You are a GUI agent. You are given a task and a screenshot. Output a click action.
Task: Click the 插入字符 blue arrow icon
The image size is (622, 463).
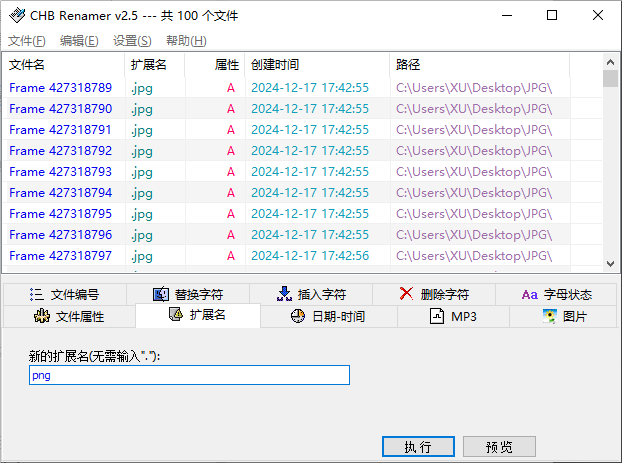coord(284,294)
